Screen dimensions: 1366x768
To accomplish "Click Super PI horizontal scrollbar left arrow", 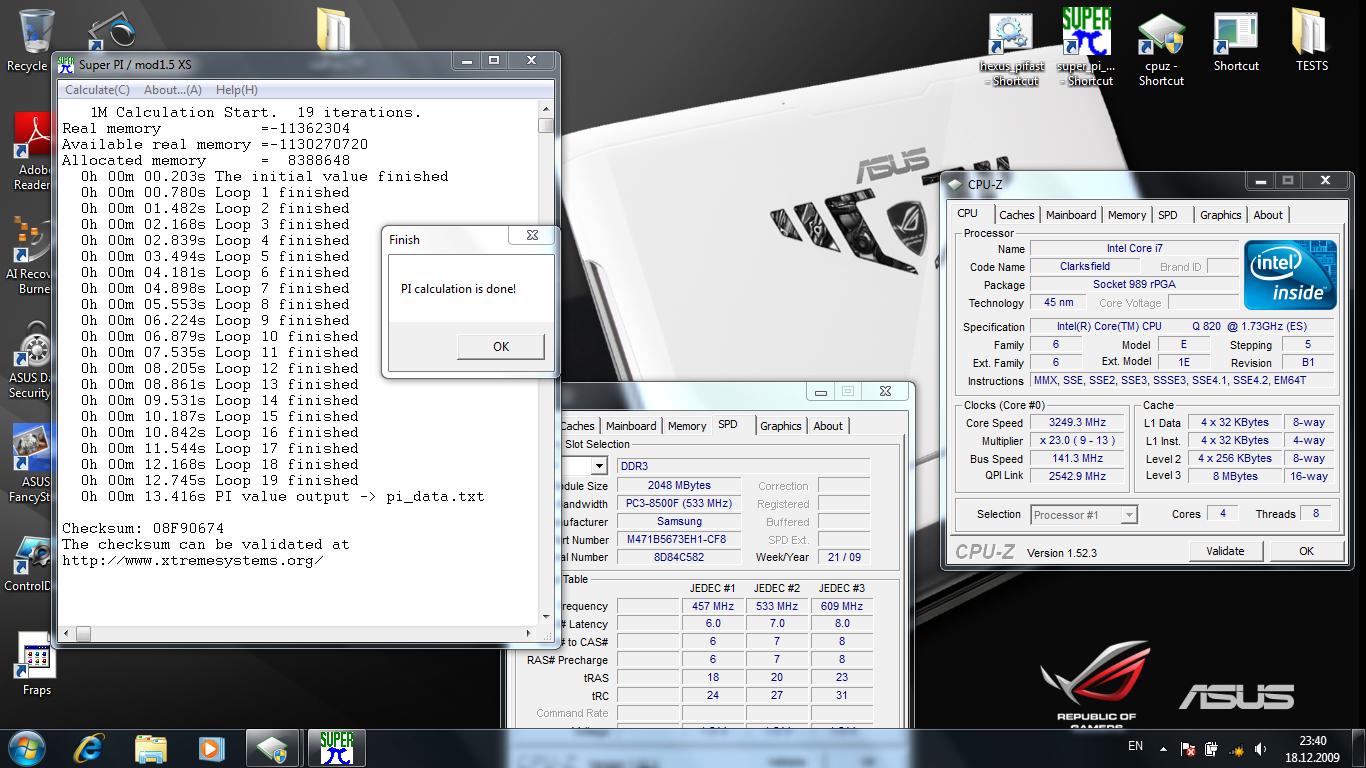I will coord(66,634).
